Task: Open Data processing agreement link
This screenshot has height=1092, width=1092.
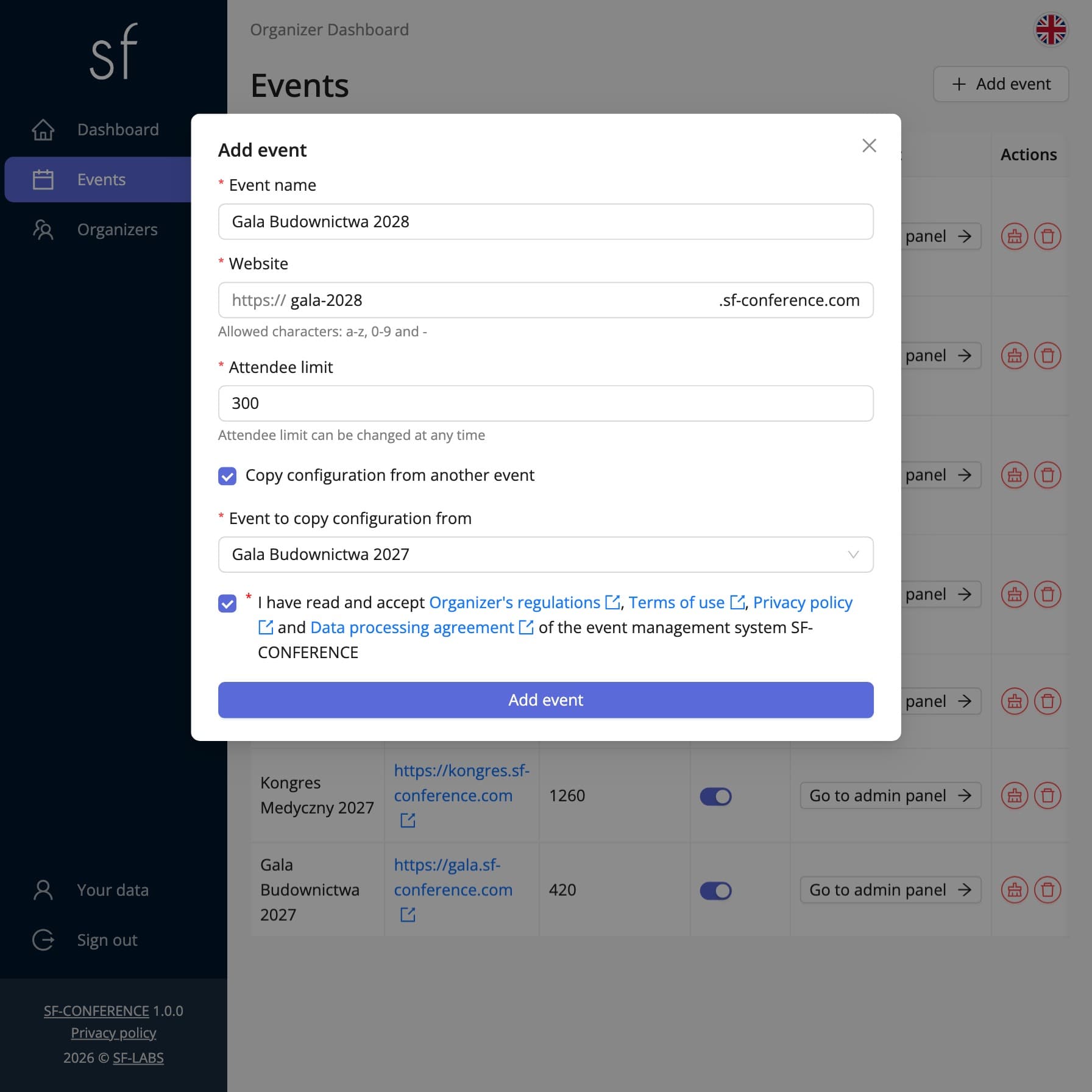Action: [422, 628]
